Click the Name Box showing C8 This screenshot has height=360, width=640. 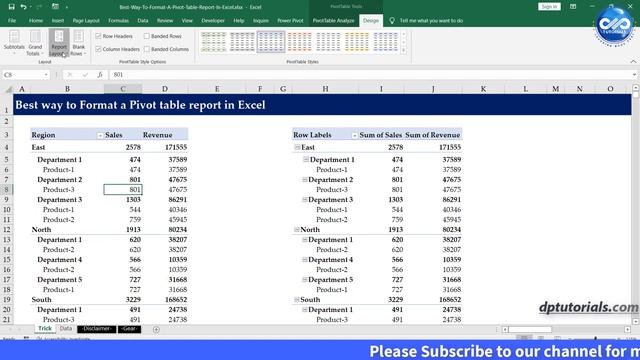23,75
